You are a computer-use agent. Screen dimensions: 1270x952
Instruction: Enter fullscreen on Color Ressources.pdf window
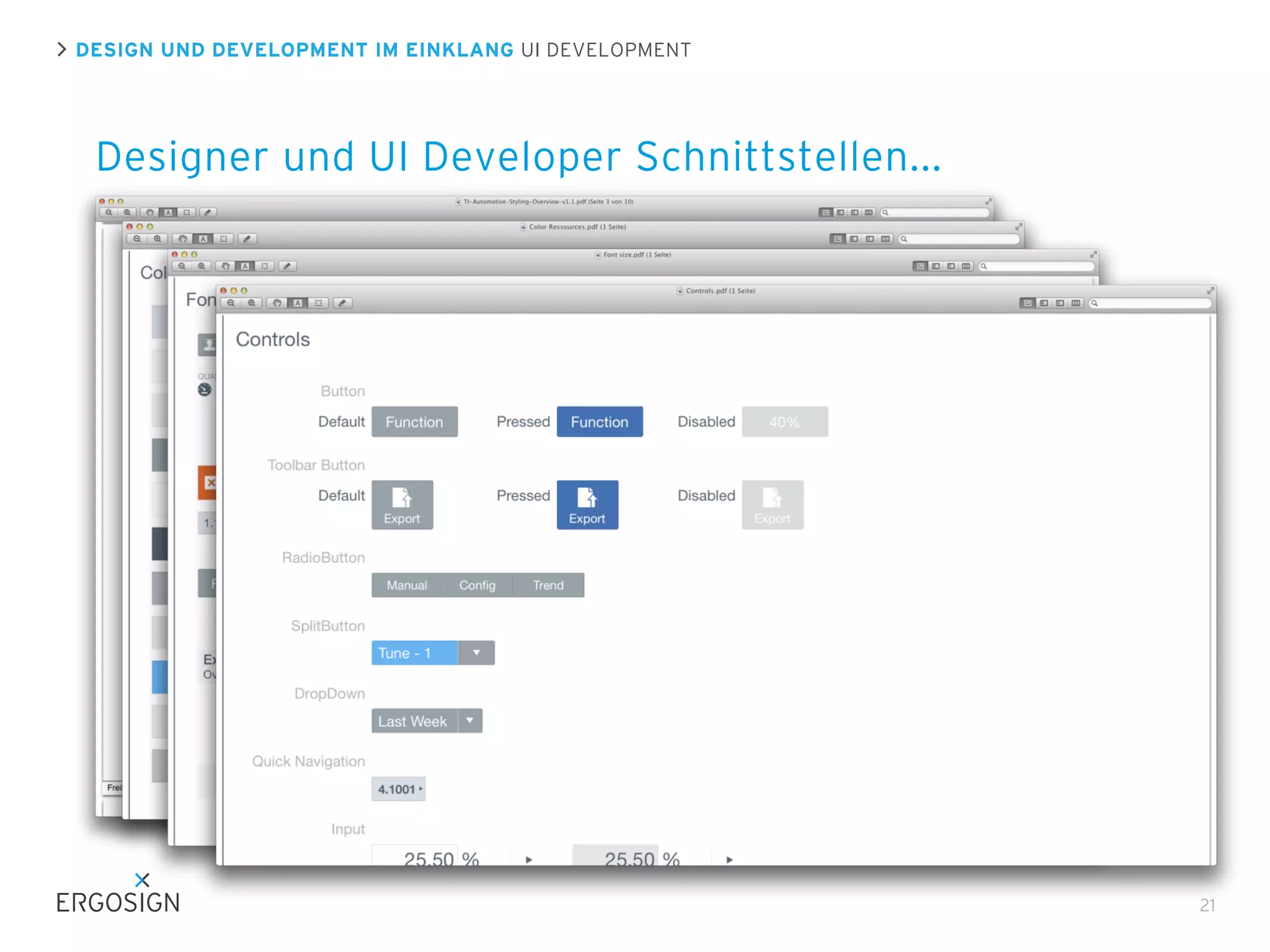1018,227
